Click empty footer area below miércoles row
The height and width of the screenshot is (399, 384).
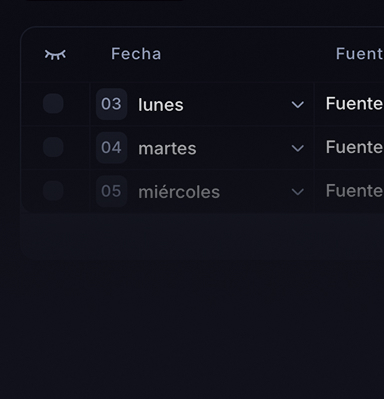pyautogui.click(x=202, y=235)
